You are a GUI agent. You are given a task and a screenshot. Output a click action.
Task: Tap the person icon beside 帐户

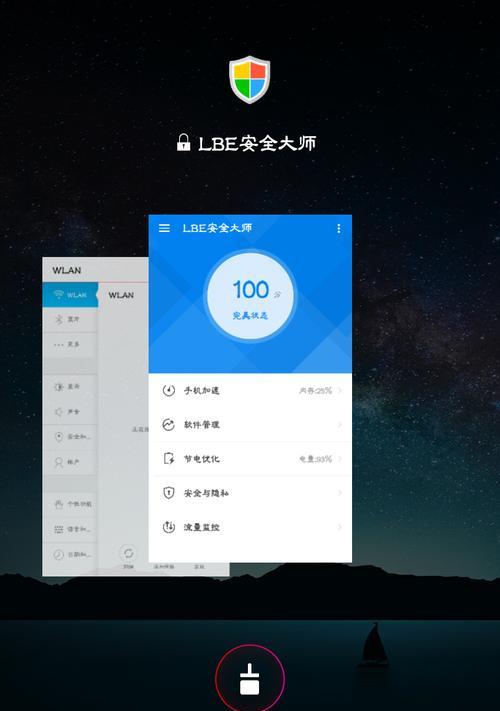58,462
